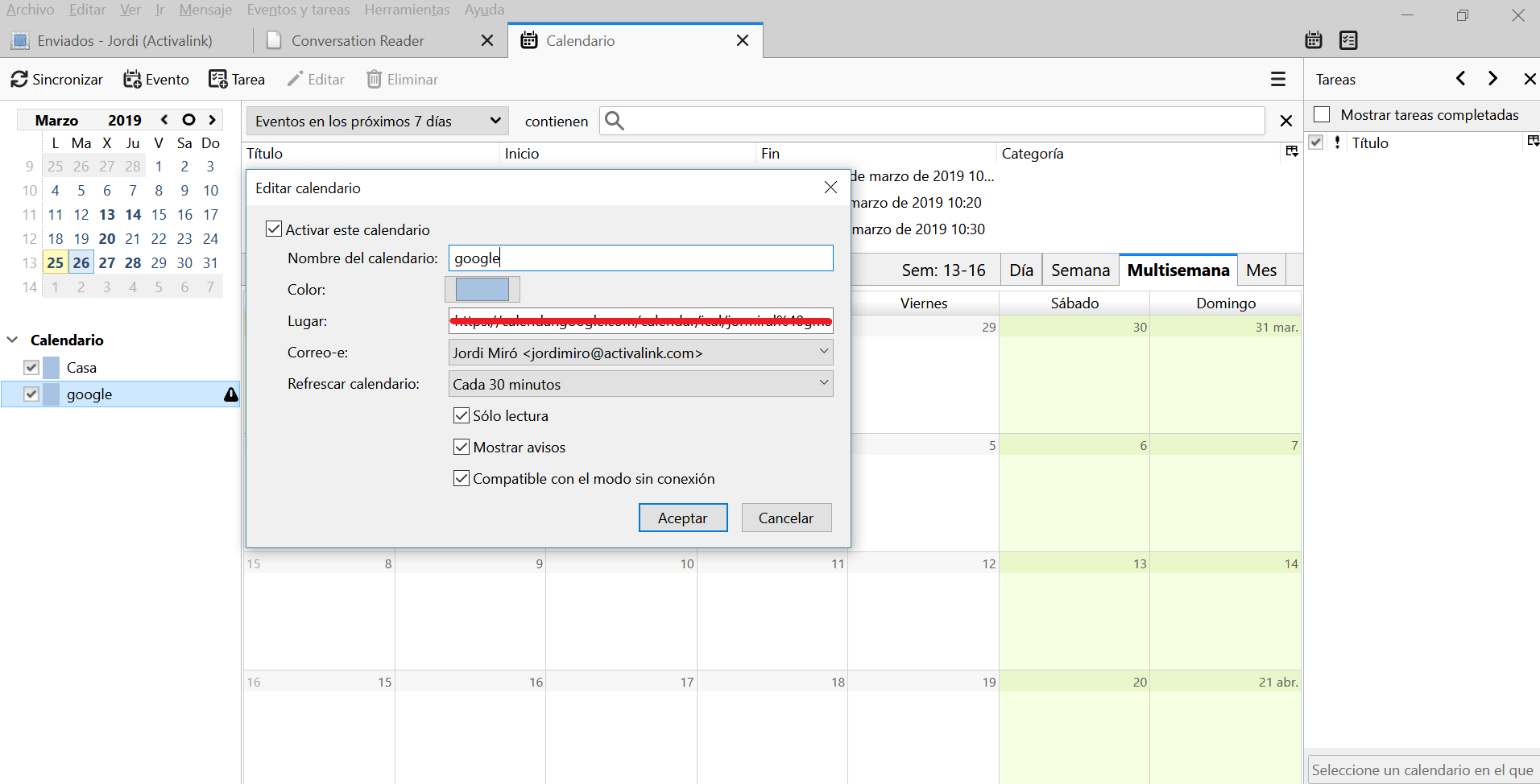Click the warning icon on google calendar
This screenshot has width=1540, height=784.
[231, 394]
